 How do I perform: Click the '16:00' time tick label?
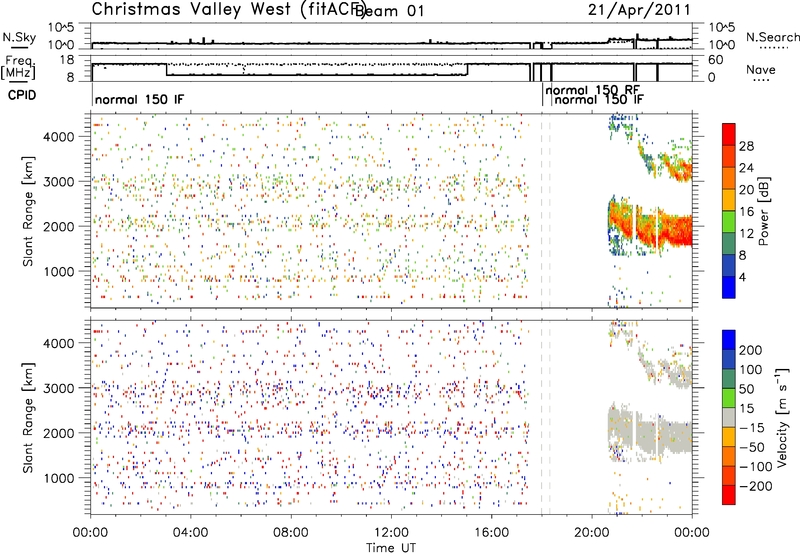pyautogui.click(x=491, y=532)
